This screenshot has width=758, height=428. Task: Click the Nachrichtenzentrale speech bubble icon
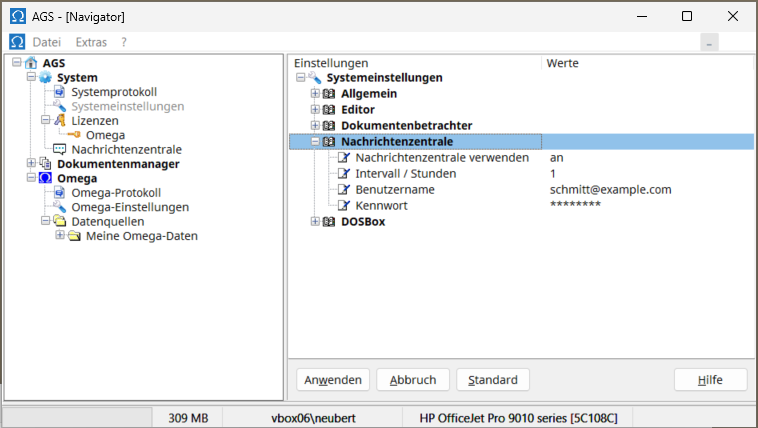tap(60, 150)
